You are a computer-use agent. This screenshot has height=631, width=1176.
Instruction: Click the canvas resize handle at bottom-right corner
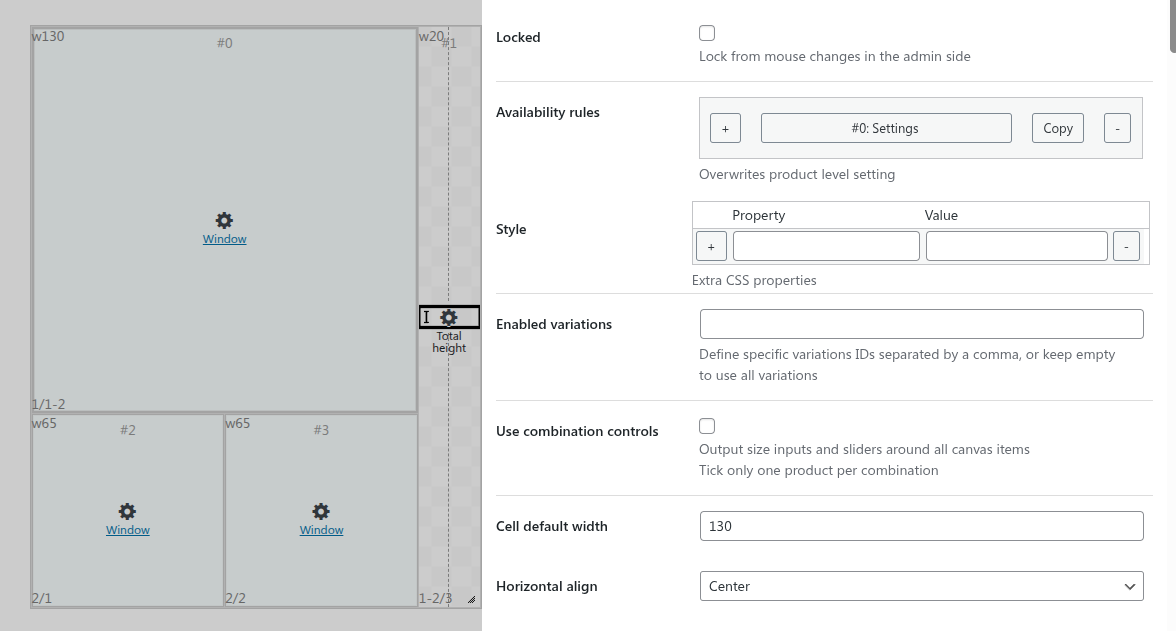(471, 600)
